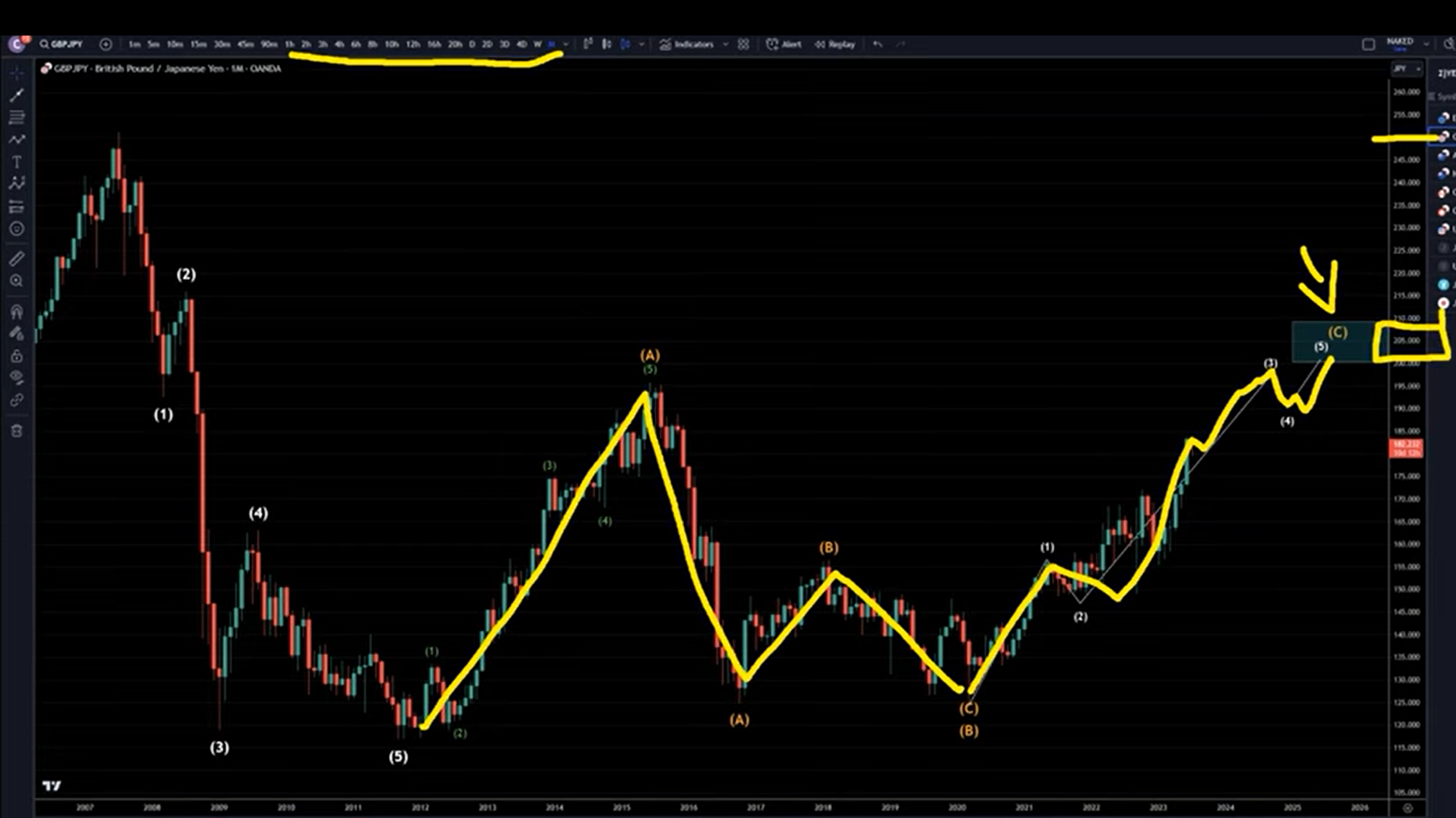Image resolution: width=1456 pixels, height=818 pixels.
Task: Create an Alert
Action: point(784,44)
